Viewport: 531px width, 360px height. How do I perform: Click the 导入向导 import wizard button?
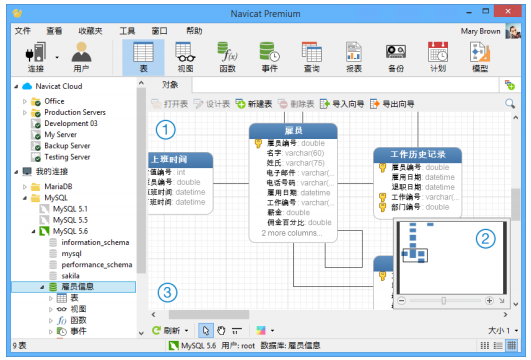pyautogui.click(x=342, y=104)
